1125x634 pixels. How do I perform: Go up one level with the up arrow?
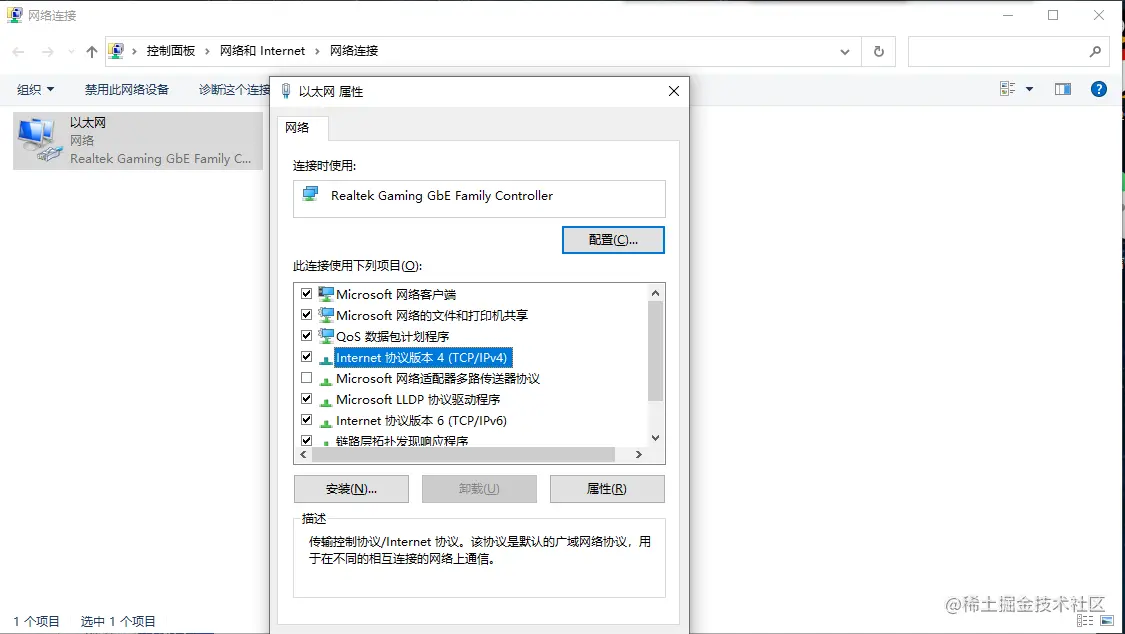(x=91, y=50)
